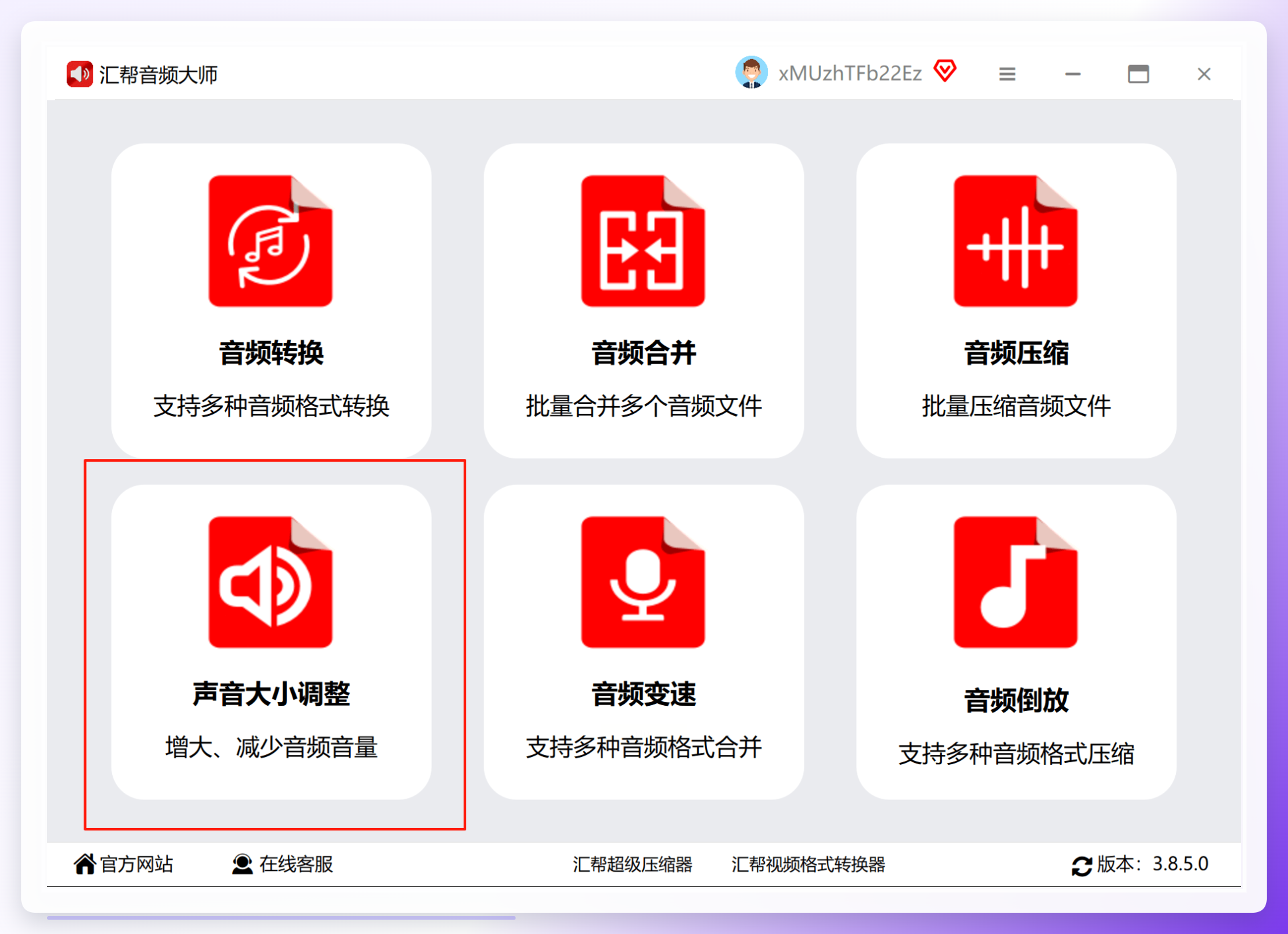Select the 音频变速 title text
Screen dimensions: 1288x934
pos(644,694)
